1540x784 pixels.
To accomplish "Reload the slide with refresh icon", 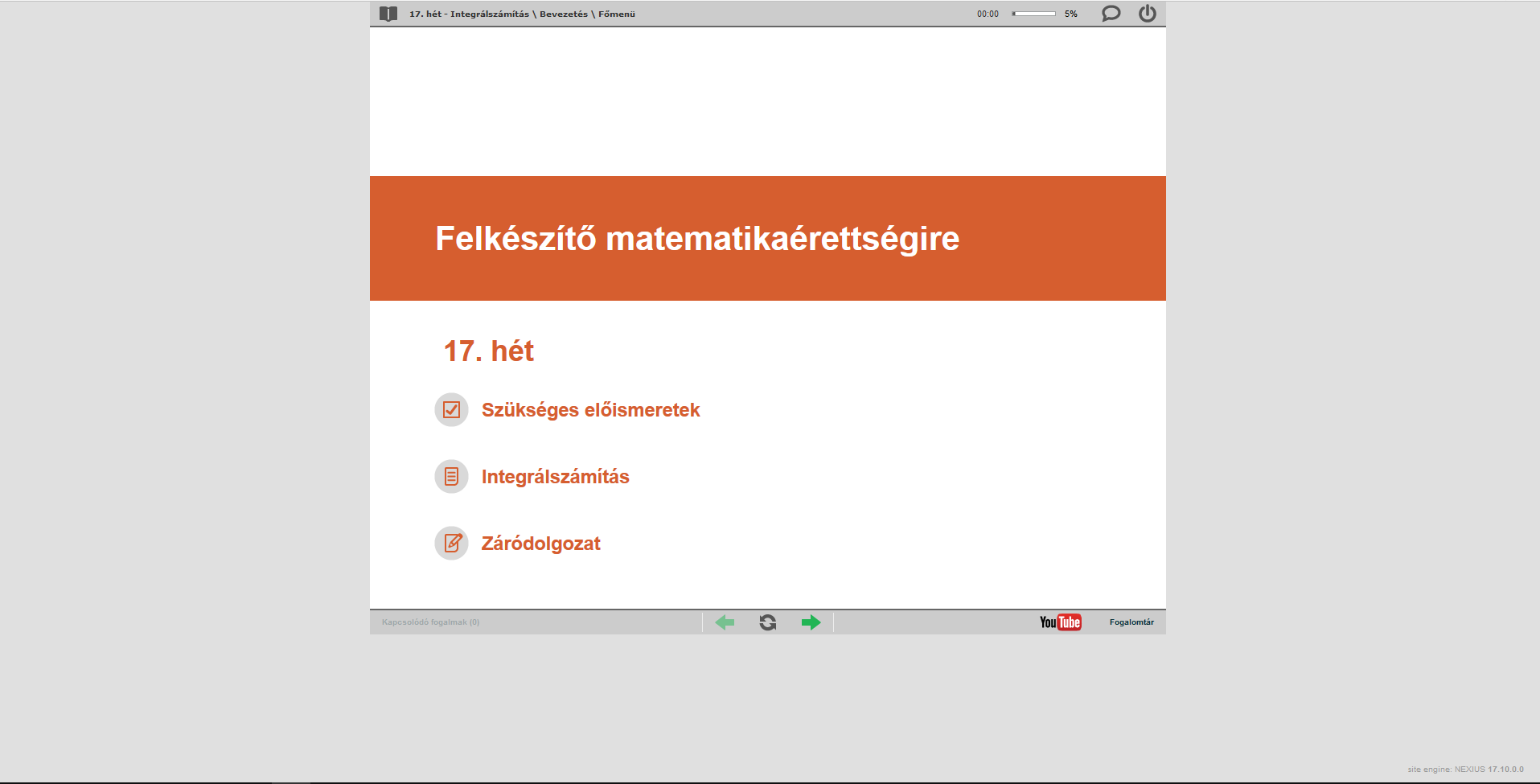I will point(768,622).
